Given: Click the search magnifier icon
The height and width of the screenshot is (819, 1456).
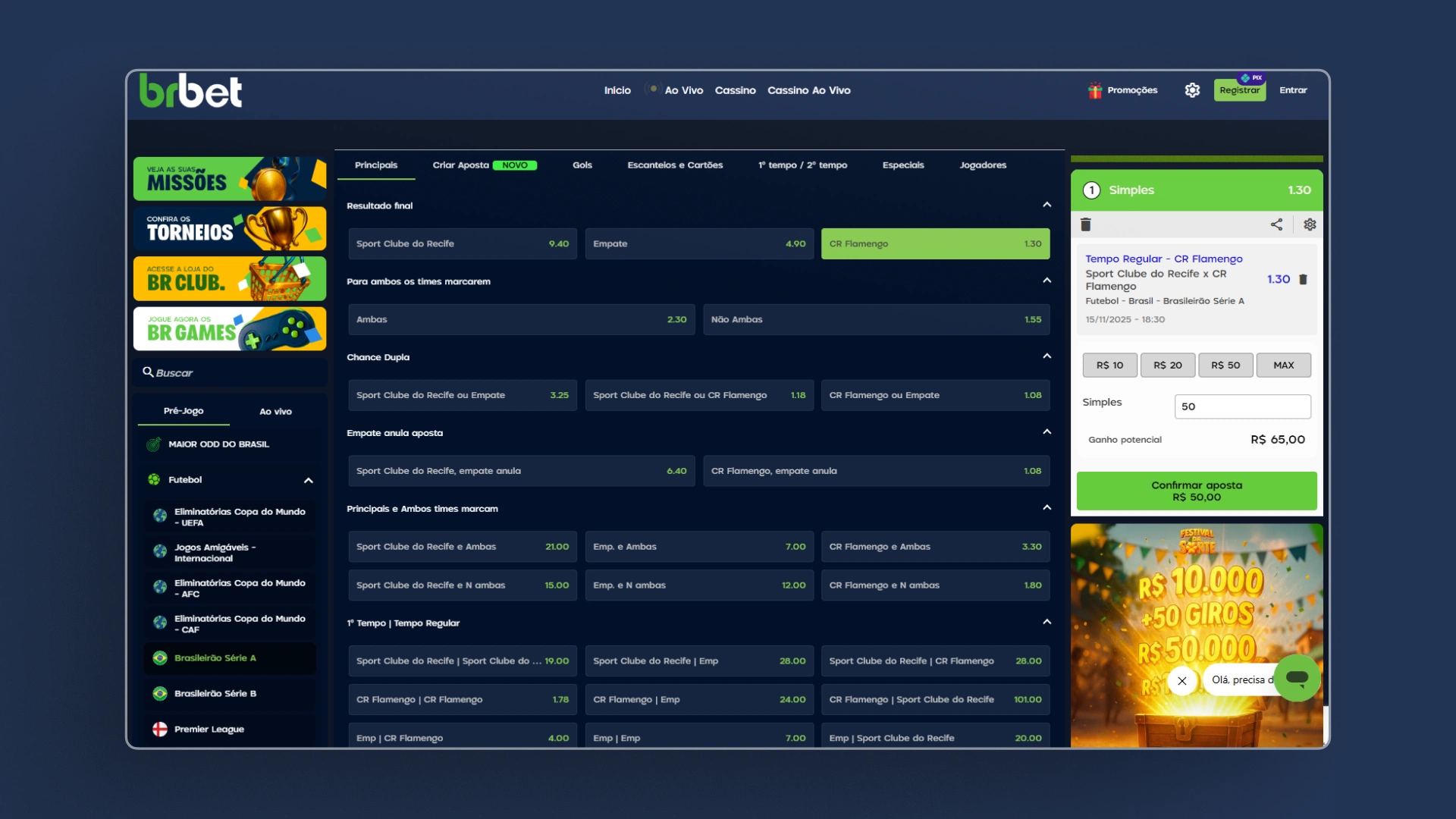Looking at the screenshot, I should coord(148,372).
